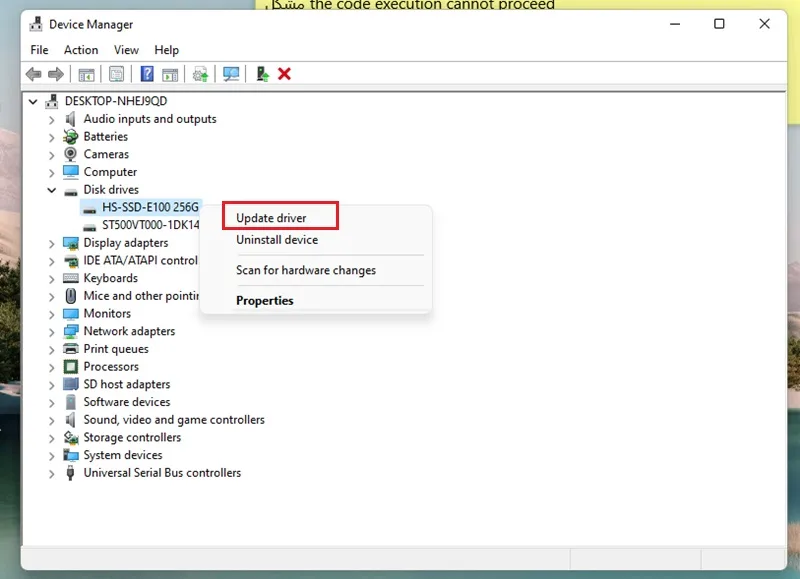The height and width of the screenshot is (579, 800).
Task: Expand the Network adapters arrow
Action: click(52, 332)
